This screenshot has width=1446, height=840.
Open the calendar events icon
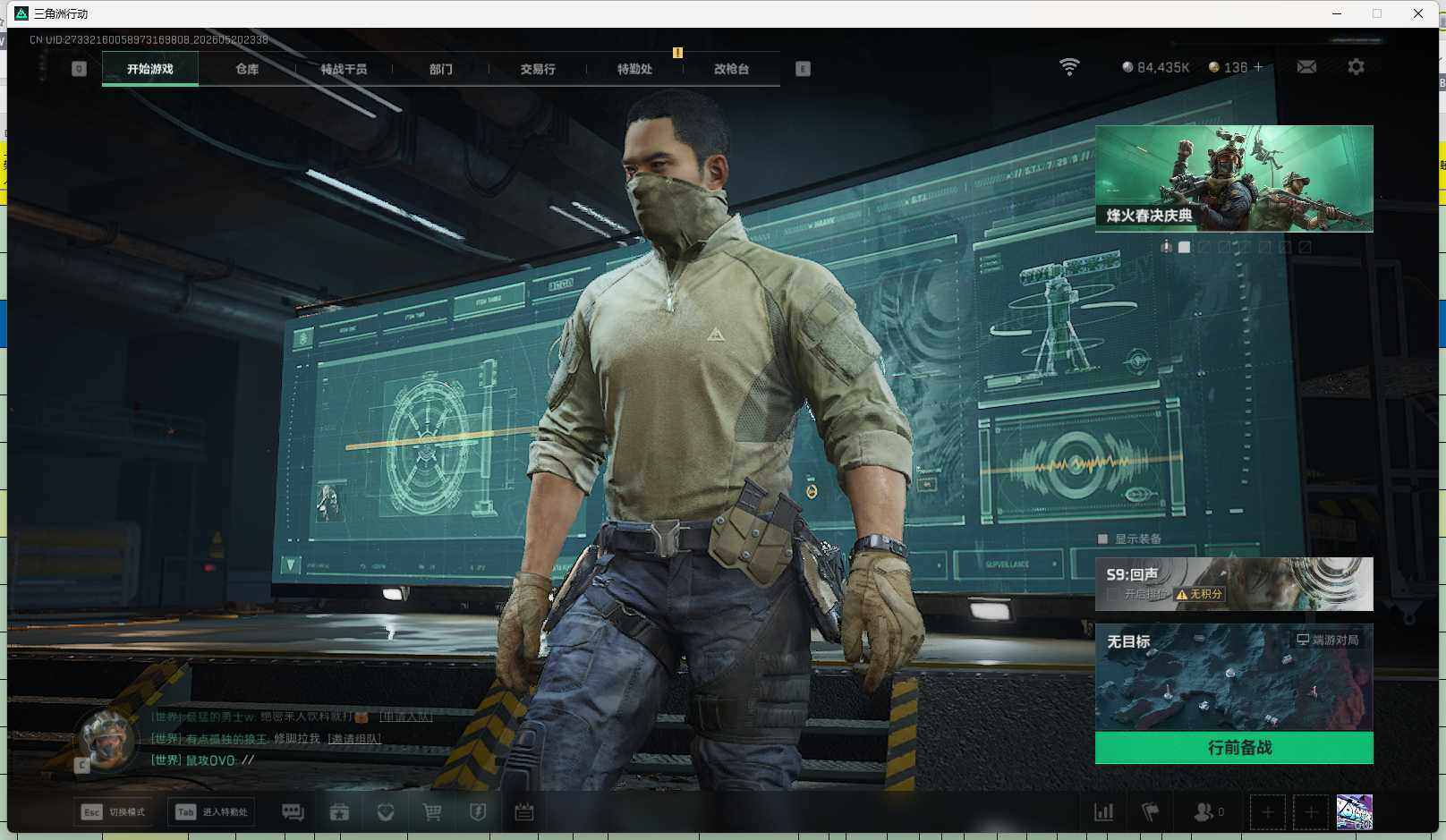[x=524, y=811]
